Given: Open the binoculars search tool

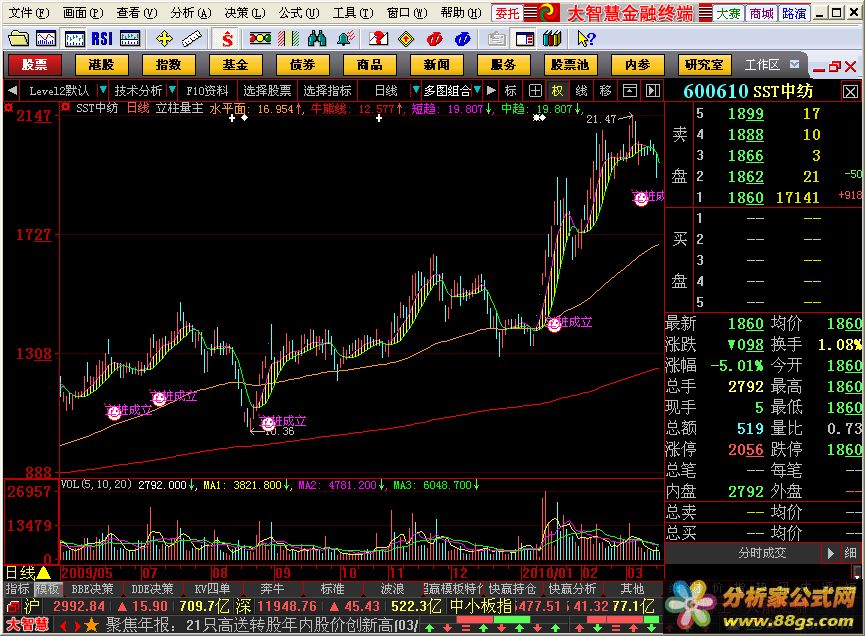Looking at the screenshot, I should tap(317, 39).
